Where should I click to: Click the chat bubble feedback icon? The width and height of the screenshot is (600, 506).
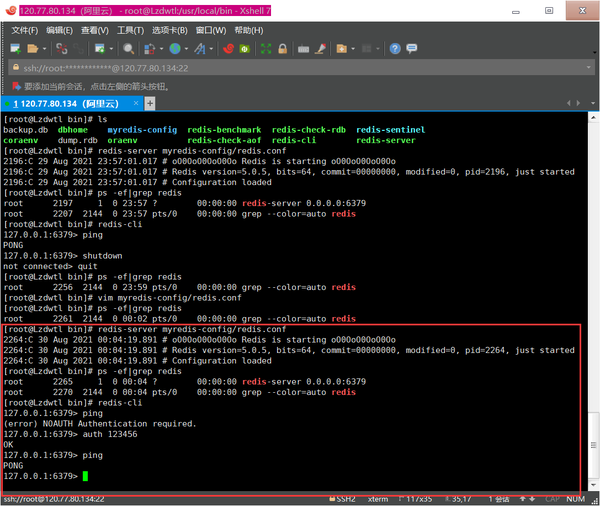click(x=411, y=48)
